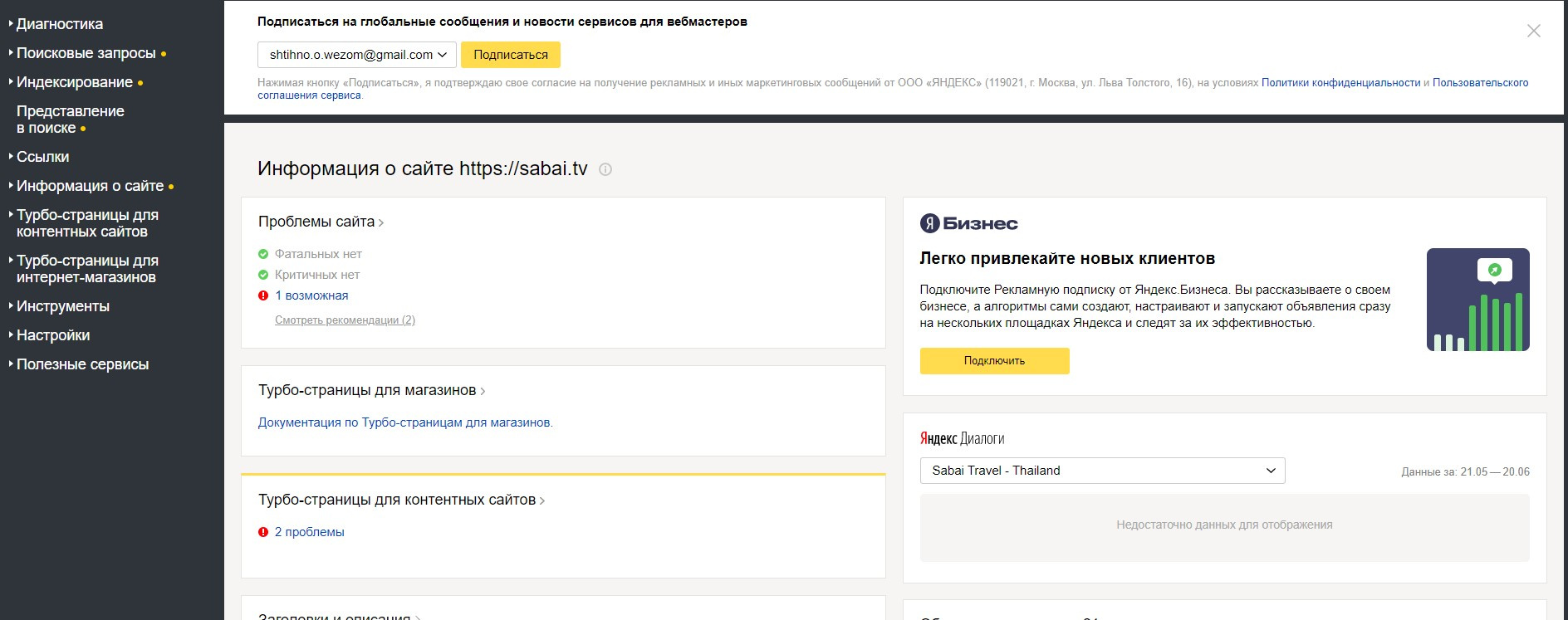Screen dimensions: 1568x620
Task: Expand the Индексирование sidebar section
Action: pos(75,82)
